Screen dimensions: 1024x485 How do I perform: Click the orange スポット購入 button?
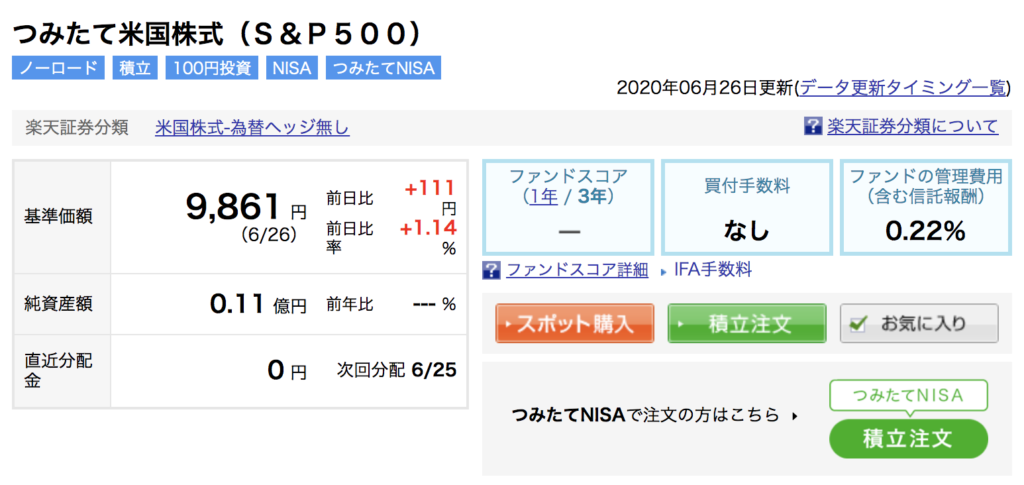575,323
